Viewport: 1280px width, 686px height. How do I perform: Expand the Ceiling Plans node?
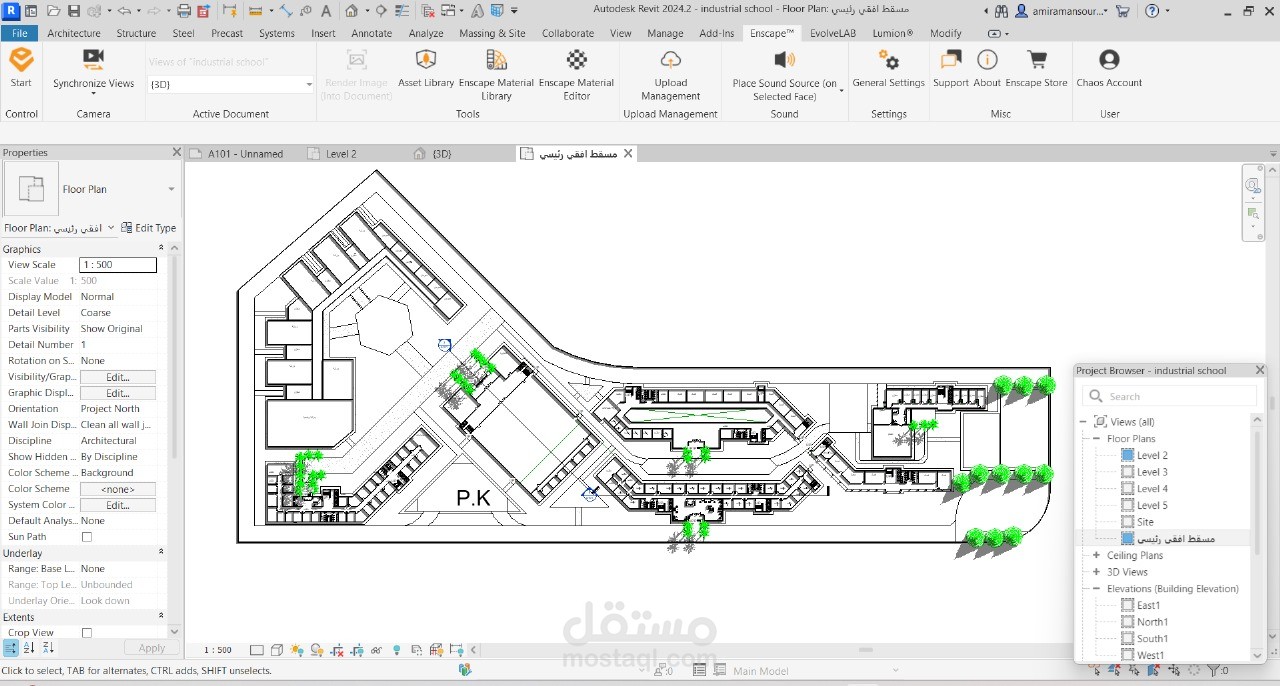(x=1096, y=555)
